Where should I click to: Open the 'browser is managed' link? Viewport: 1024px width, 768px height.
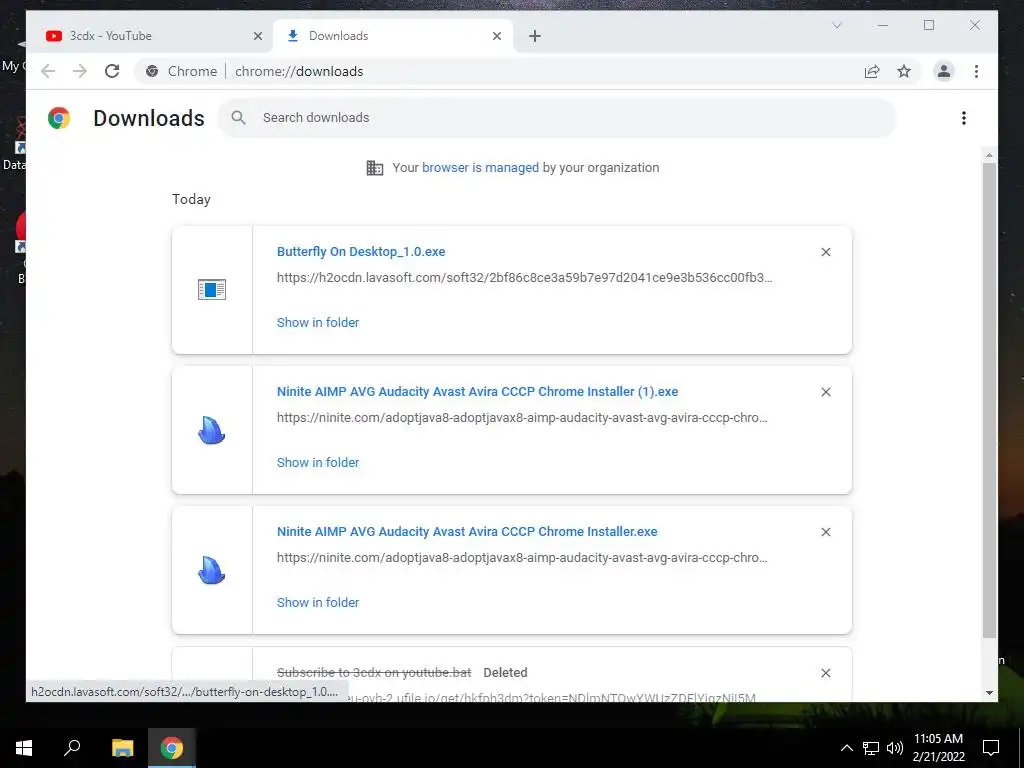pyautogui.click(x=480, y=168)
